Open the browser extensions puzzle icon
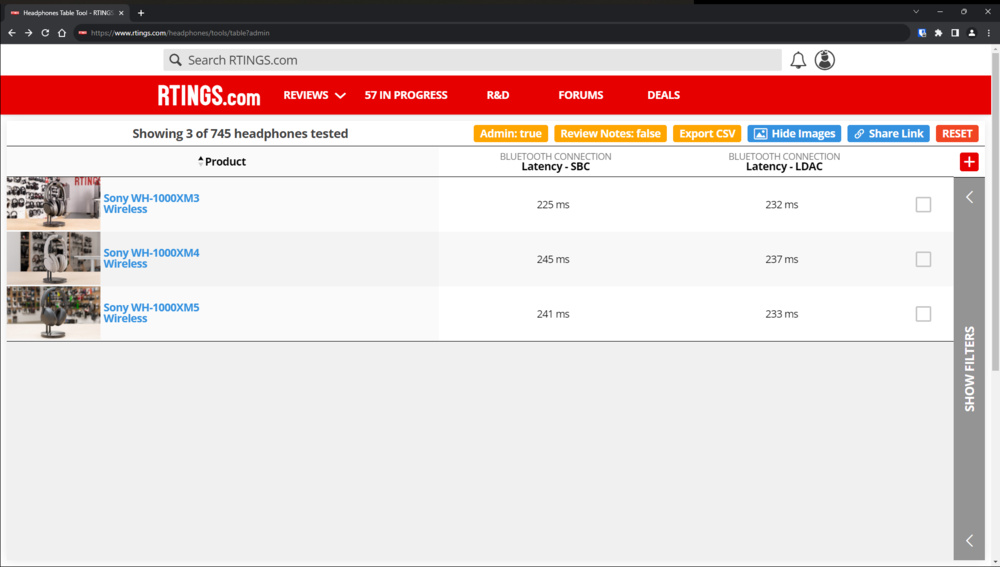This screenshot has width=1000, height=567. pos(938,33)
